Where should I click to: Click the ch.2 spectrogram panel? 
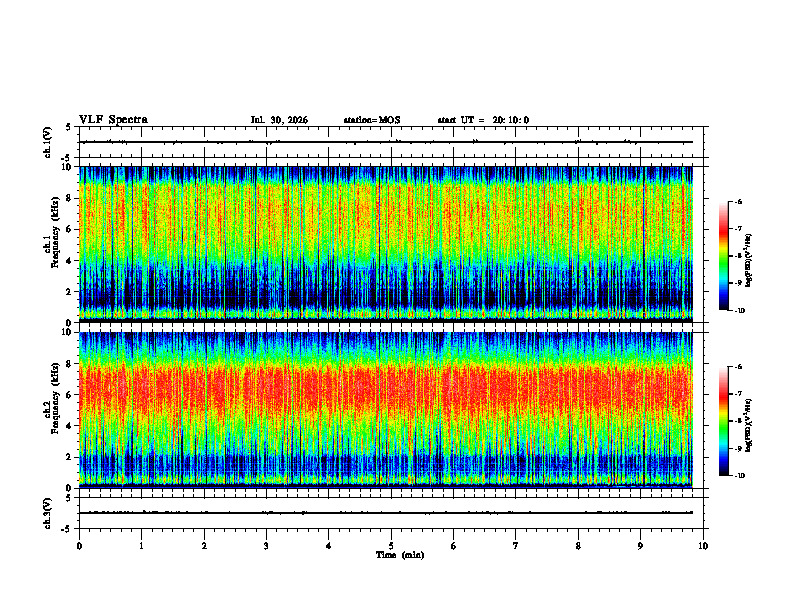[385, 410]
